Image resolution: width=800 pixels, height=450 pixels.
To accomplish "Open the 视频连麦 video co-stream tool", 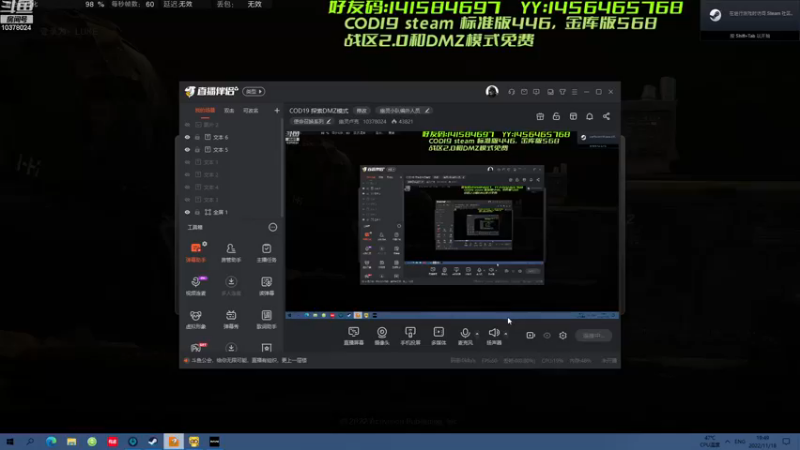I will pyautogui.click(x=196, y=286).
